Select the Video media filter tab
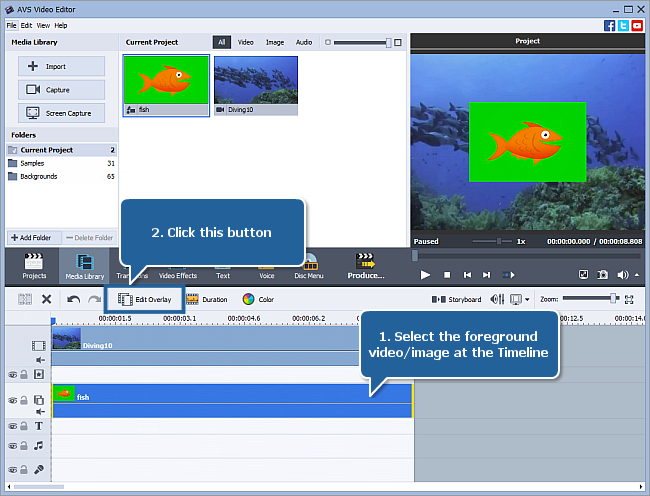The image size is (650, 496). coord(245,42)
